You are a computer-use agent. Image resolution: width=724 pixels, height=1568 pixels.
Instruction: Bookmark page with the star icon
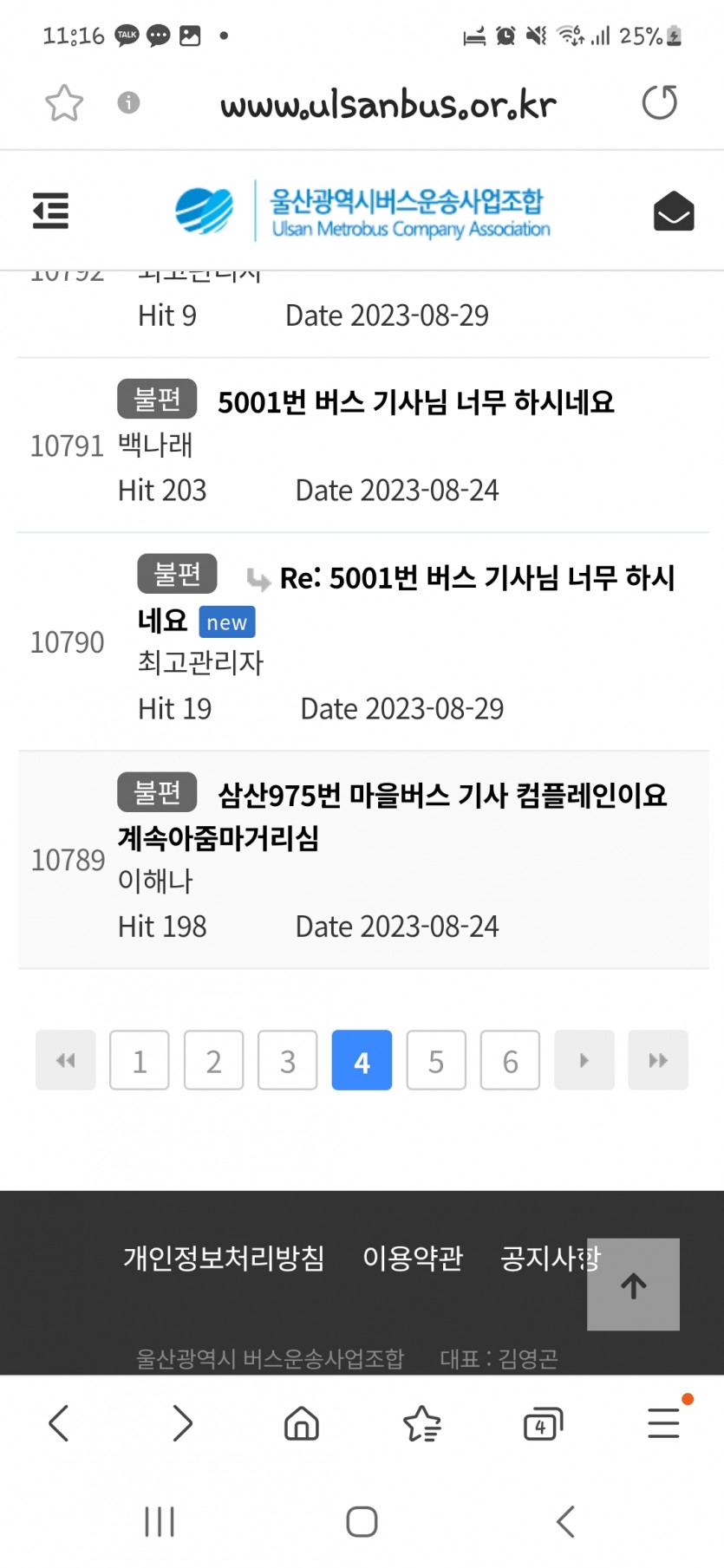click(64, 103)
